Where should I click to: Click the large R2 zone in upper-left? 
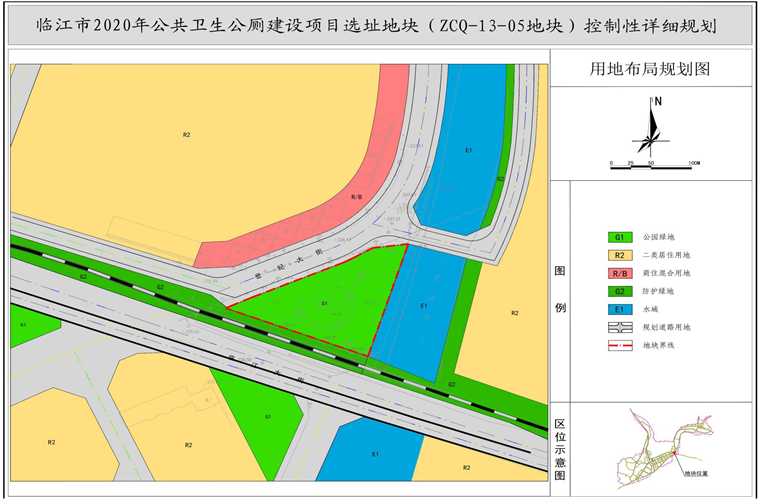(186, 134)
